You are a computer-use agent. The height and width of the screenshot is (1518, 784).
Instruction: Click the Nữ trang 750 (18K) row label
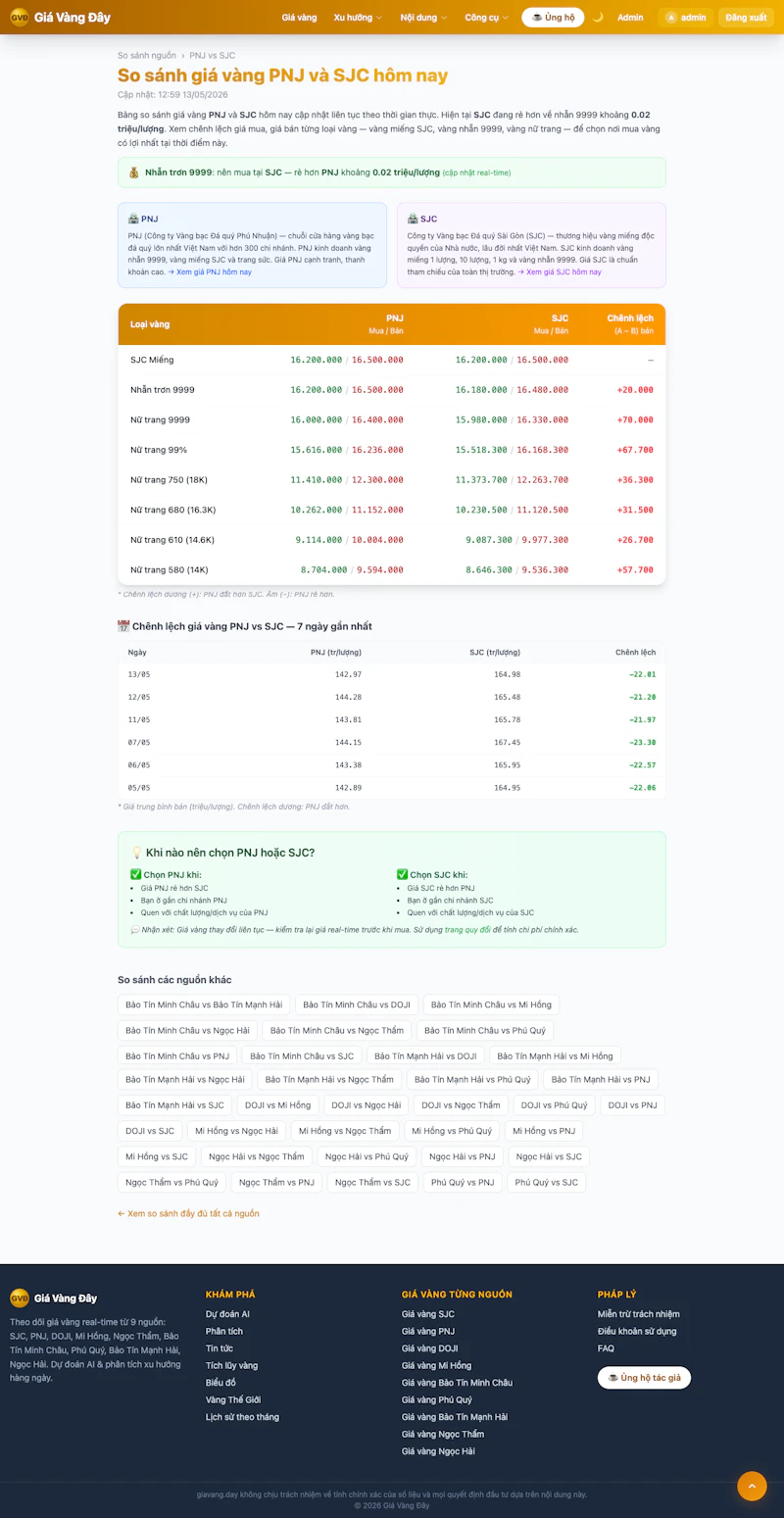[x=169, y=480]
